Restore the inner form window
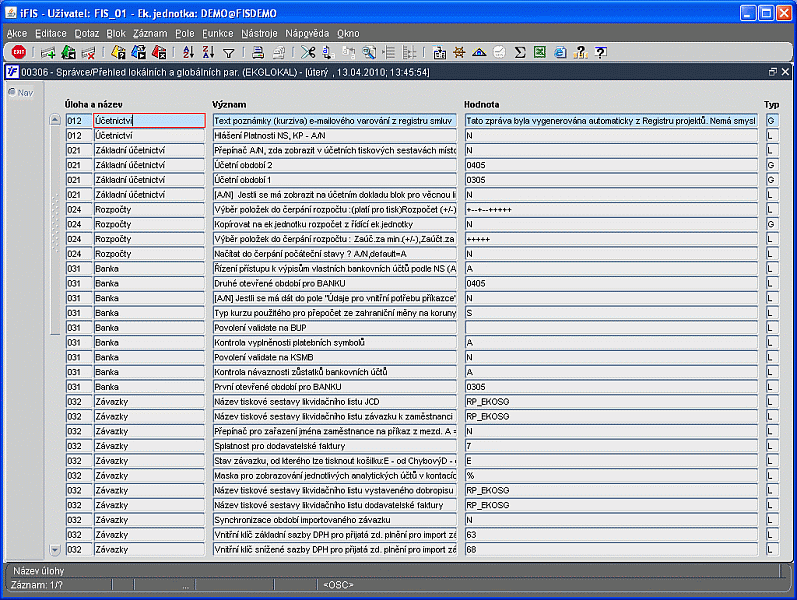 pos(773,72)
